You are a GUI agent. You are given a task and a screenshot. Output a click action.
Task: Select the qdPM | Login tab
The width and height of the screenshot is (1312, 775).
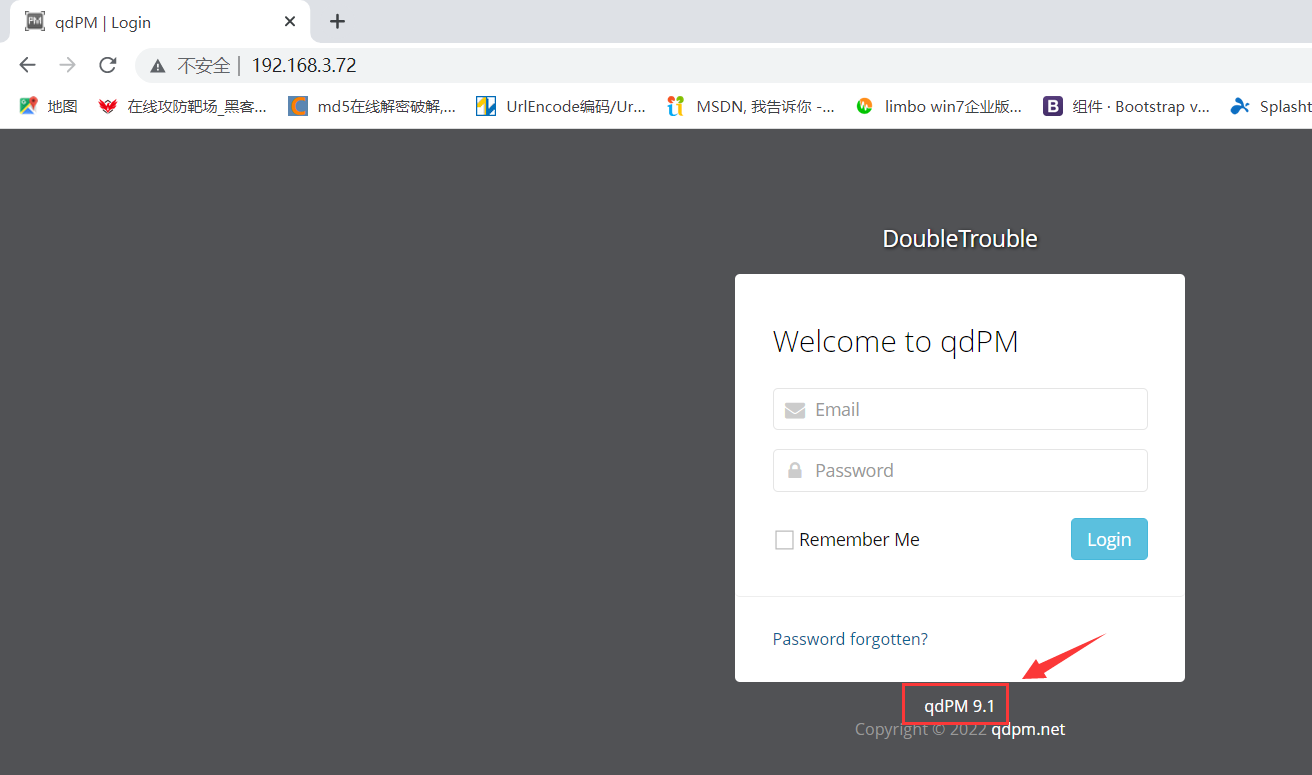click(x=160, y=22)
